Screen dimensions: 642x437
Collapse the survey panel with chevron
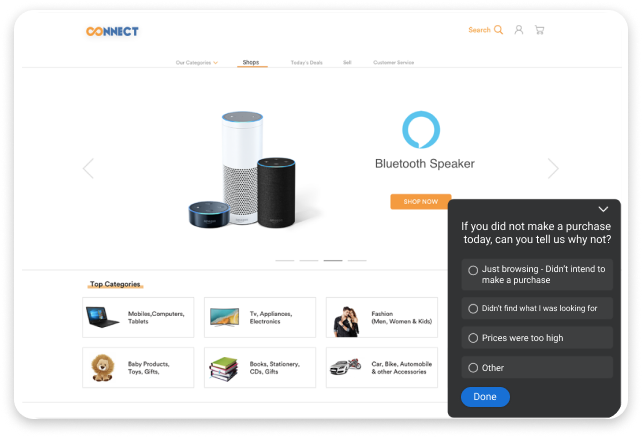(603, 209)
